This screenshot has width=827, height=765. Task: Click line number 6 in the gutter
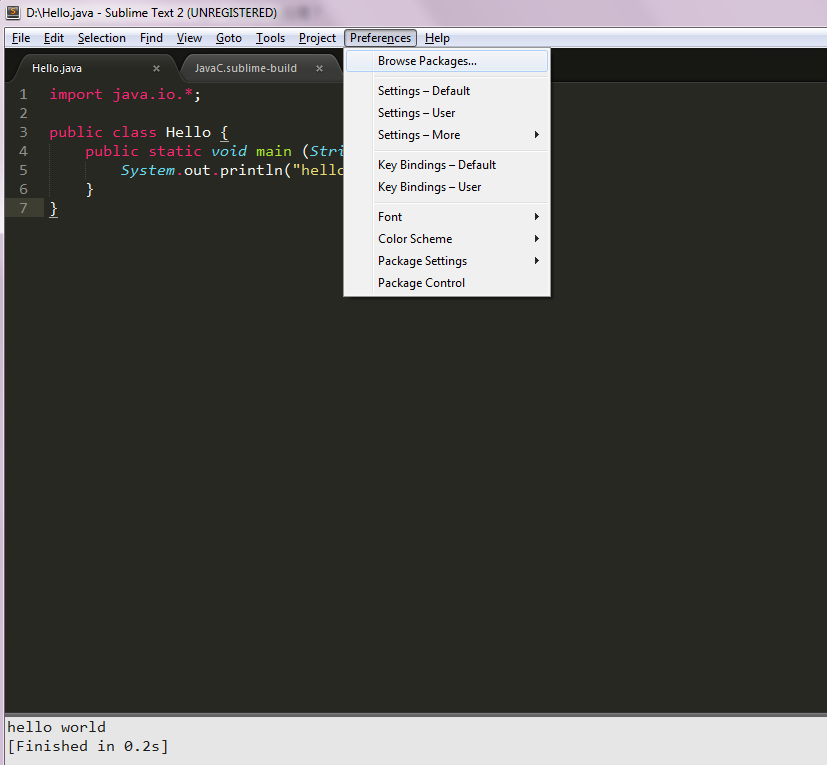coord(23,189)
